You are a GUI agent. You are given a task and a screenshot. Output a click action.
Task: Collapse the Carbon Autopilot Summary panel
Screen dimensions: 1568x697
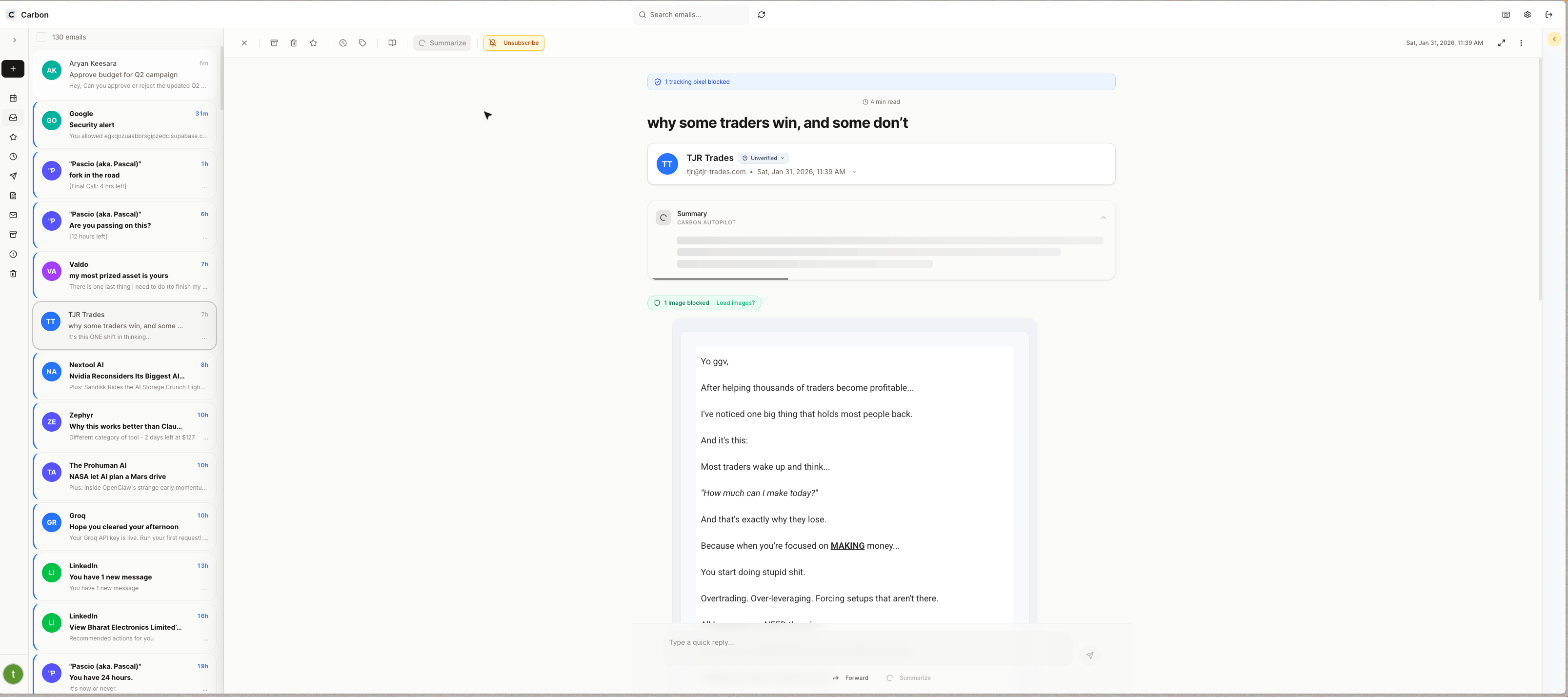[x=1103, y=218]
